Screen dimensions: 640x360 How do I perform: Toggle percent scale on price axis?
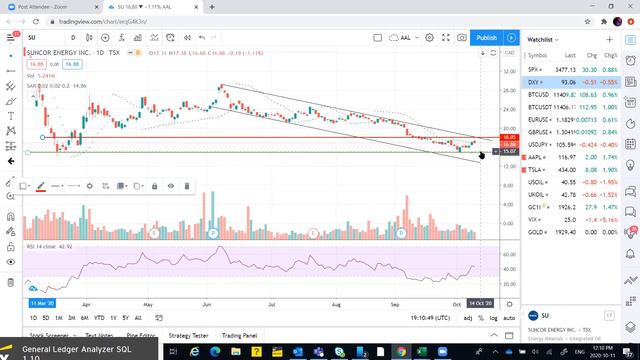coord(481,318)
